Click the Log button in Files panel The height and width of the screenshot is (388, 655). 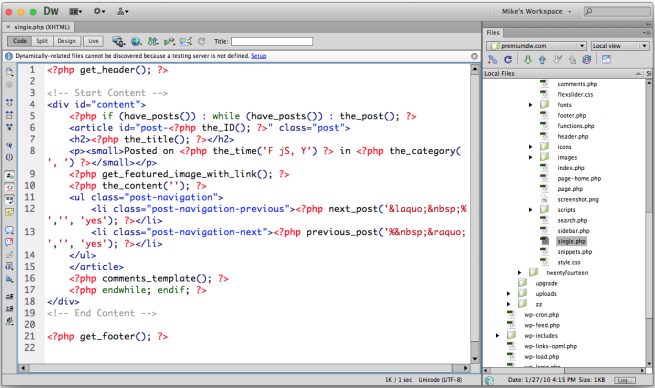click(x=625, y=380)
